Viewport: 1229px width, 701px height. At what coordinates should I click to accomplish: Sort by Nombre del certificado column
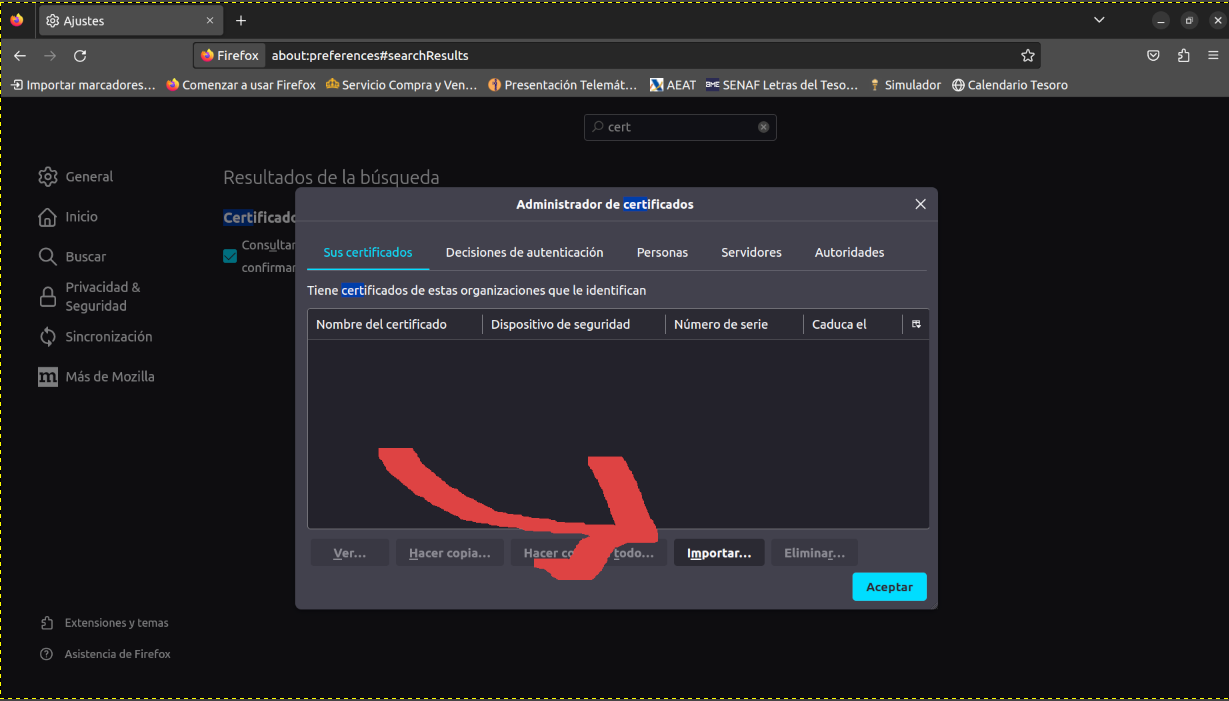[382, 324]
